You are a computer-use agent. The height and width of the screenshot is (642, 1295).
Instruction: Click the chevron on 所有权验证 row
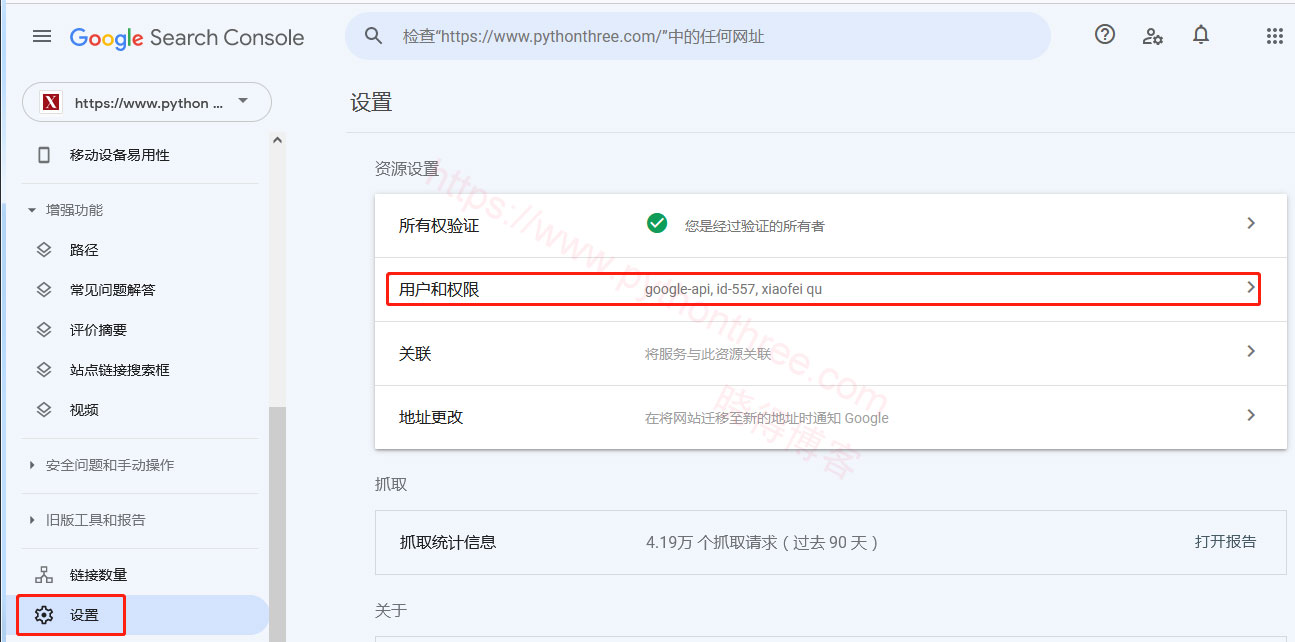tap(1251, 223)
